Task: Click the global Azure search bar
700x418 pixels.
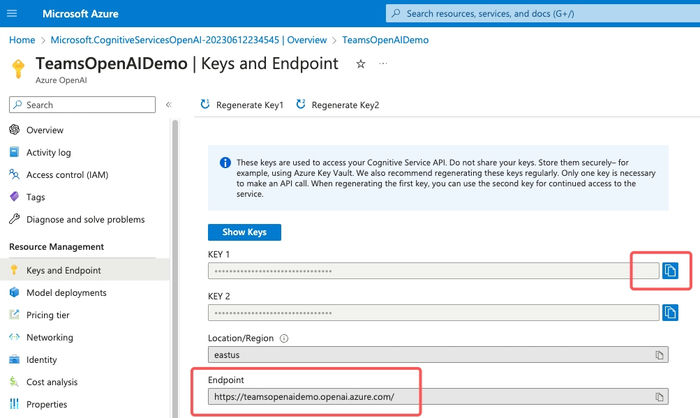Action: [x=540, y=13]
